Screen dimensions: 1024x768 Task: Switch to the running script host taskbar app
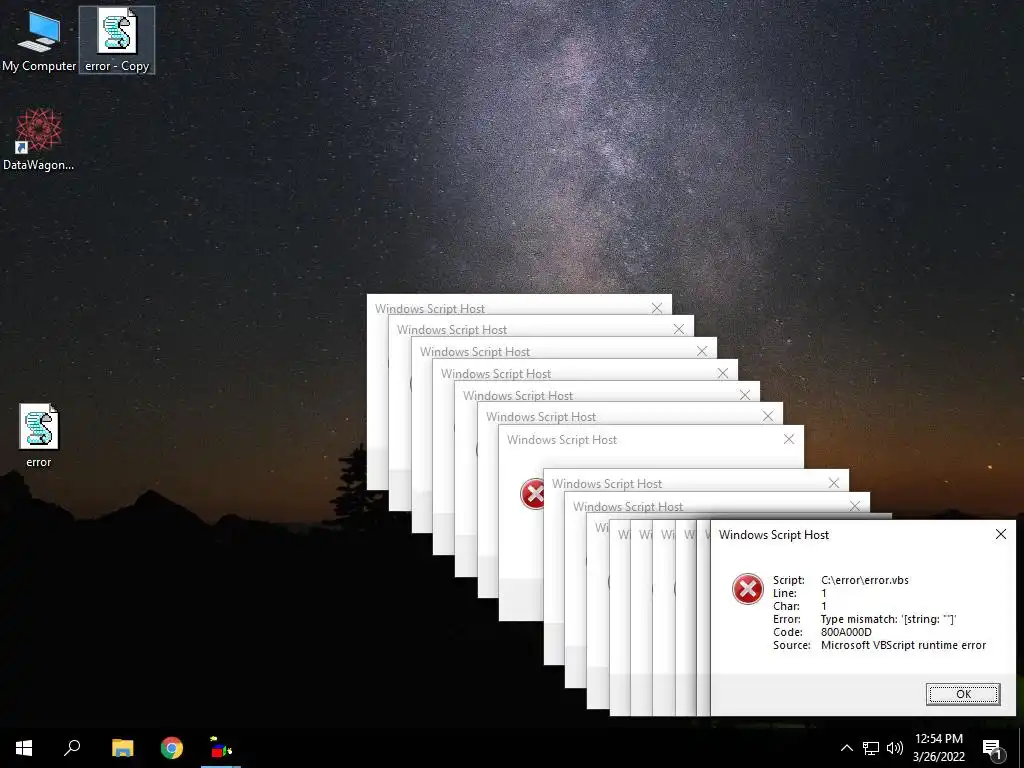pyautogui.click(x=221, y=748)
